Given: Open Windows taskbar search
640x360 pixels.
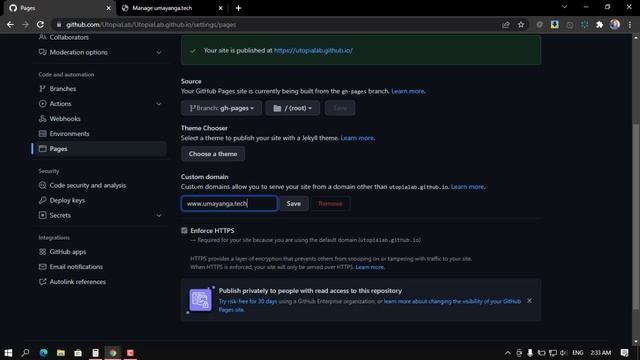Looking at the screenshot, I should click(x=25, y=353).
